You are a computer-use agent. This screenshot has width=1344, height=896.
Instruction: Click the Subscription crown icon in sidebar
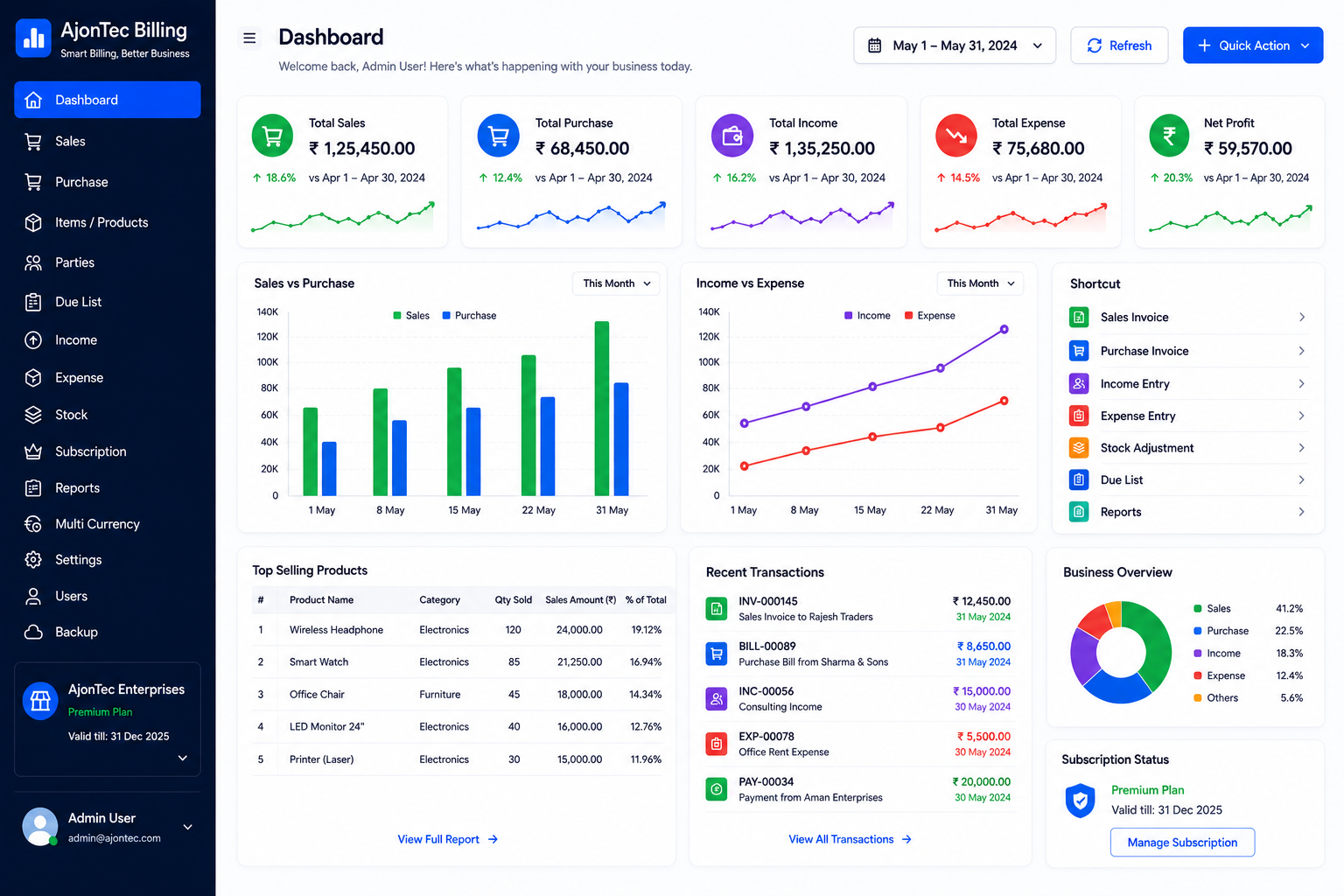tap(33, 451)
